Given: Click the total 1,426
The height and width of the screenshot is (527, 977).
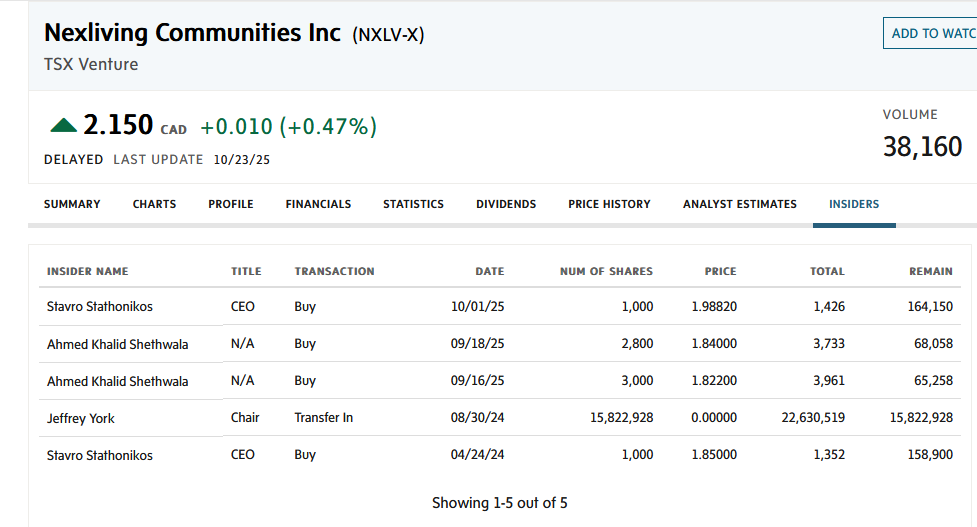Looking at the screenshot, I should click(x=829, y=306).
